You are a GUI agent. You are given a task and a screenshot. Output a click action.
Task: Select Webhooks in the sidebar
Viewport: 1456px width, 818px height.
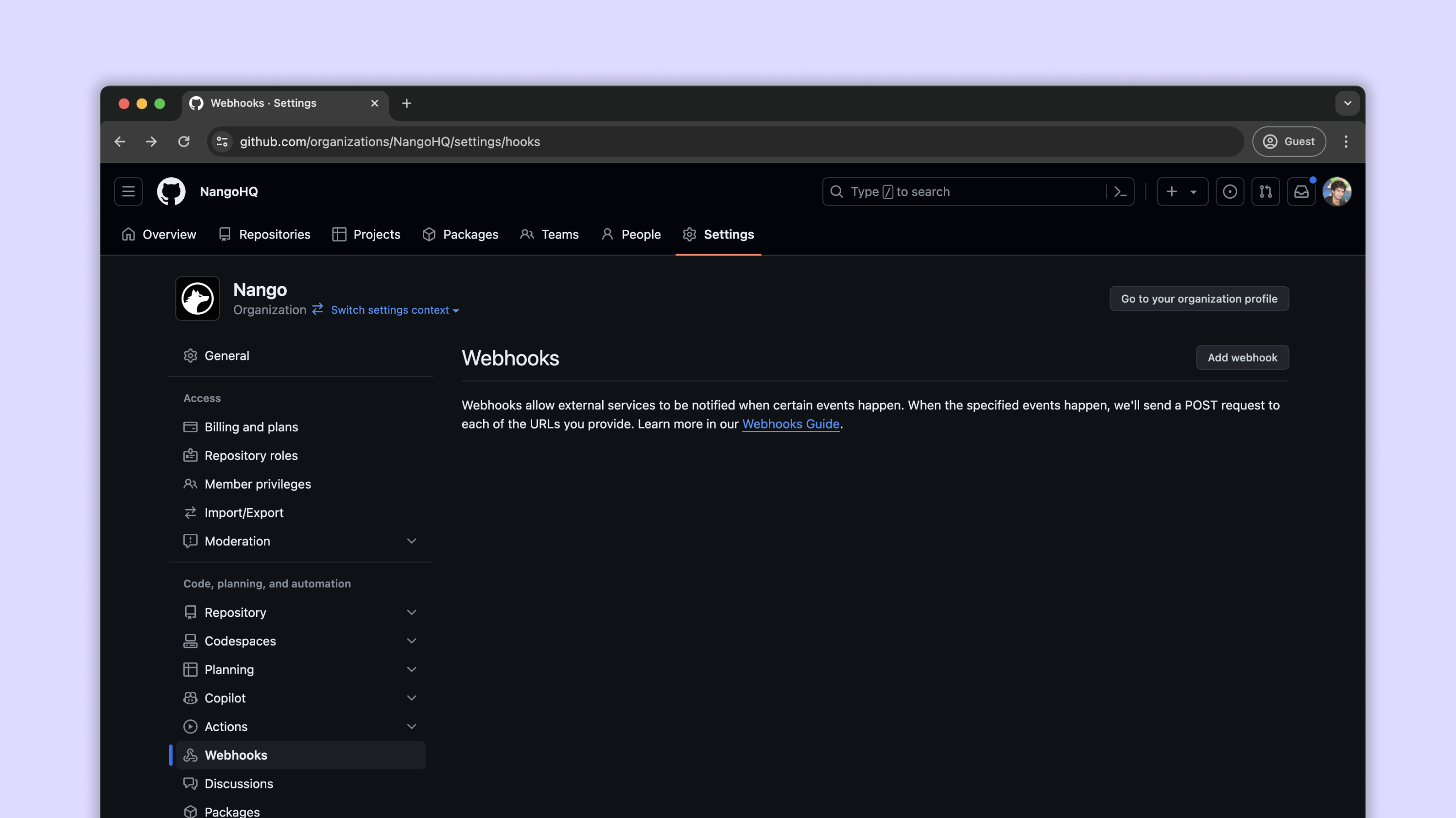301,755
